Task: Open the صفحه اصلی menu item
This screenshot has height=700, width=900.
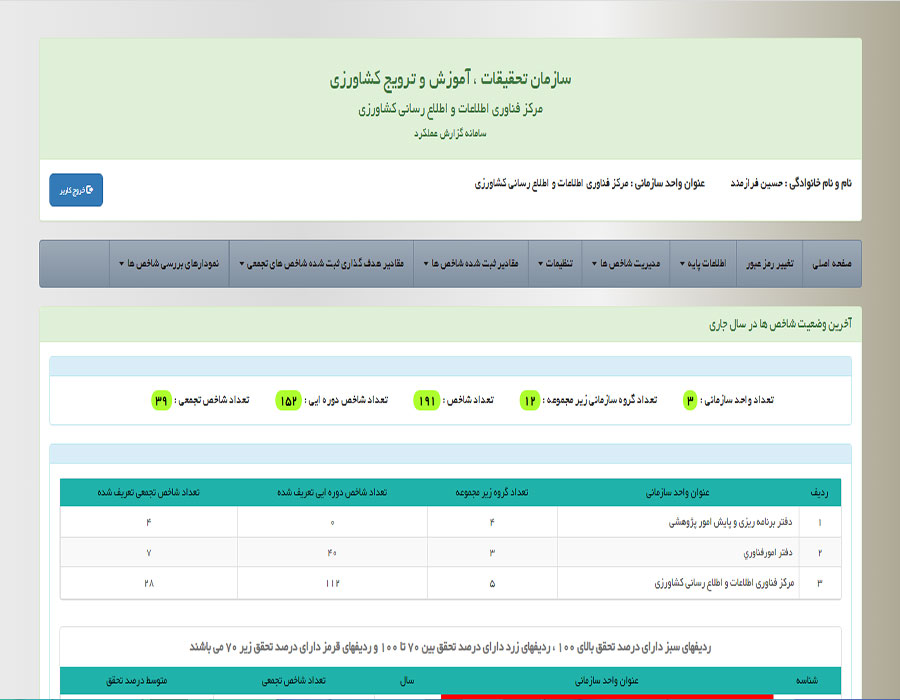Action: (832, 263)
